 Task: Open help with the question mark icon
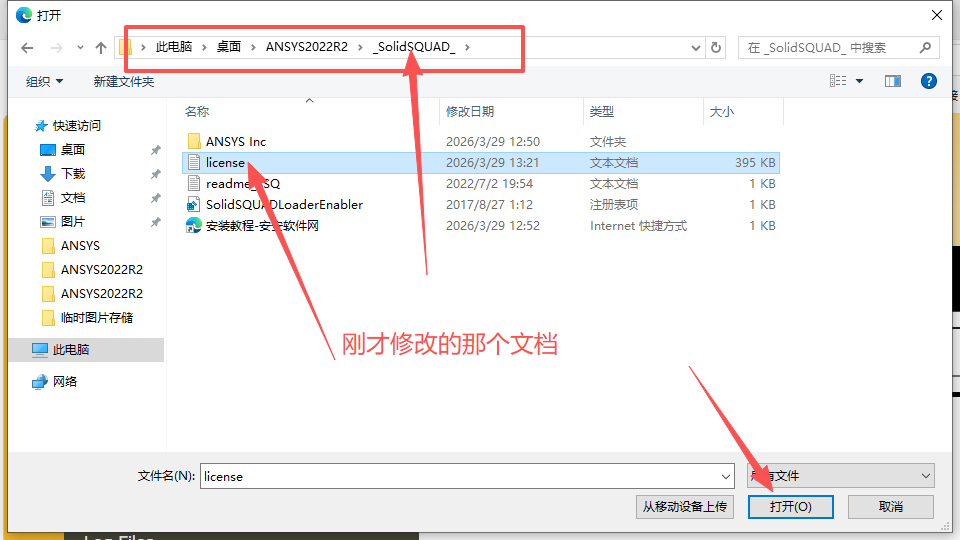tap(929, 81)
